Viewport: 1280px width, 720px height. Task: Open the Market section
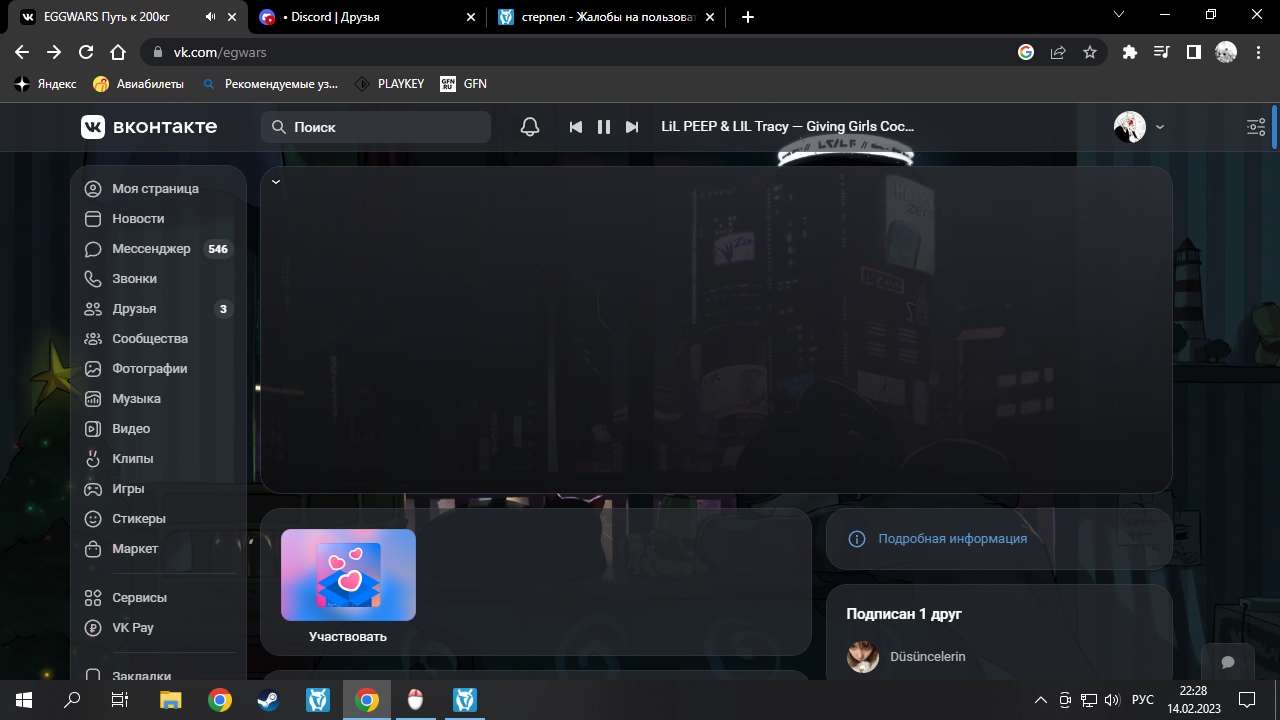coord(134,549)
